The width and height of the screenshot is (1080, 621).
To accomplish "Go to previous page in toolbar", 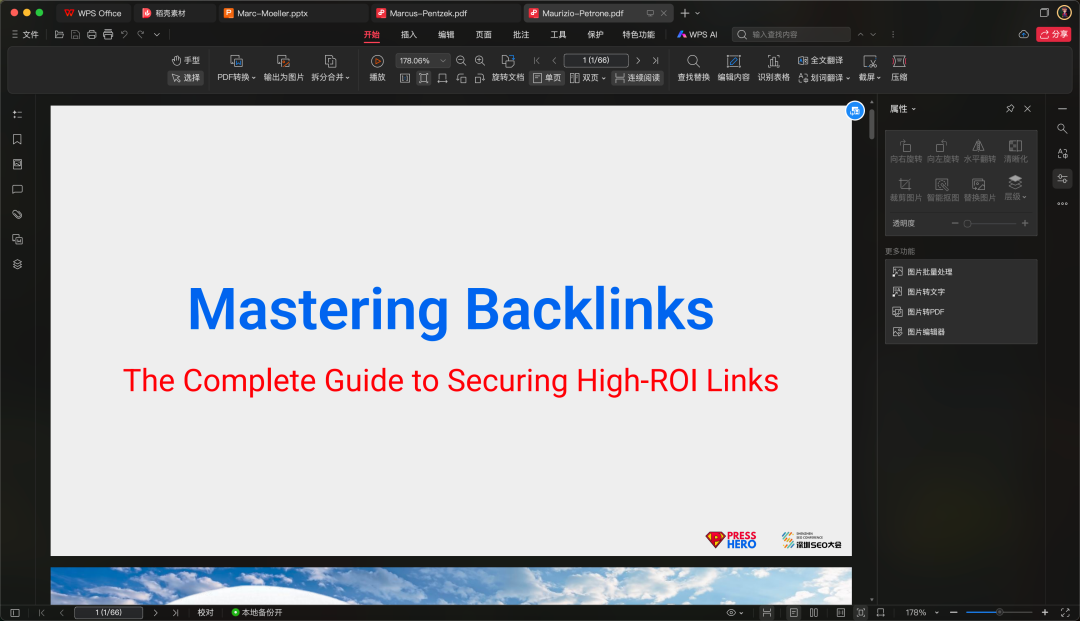I will tap(554, 61).
